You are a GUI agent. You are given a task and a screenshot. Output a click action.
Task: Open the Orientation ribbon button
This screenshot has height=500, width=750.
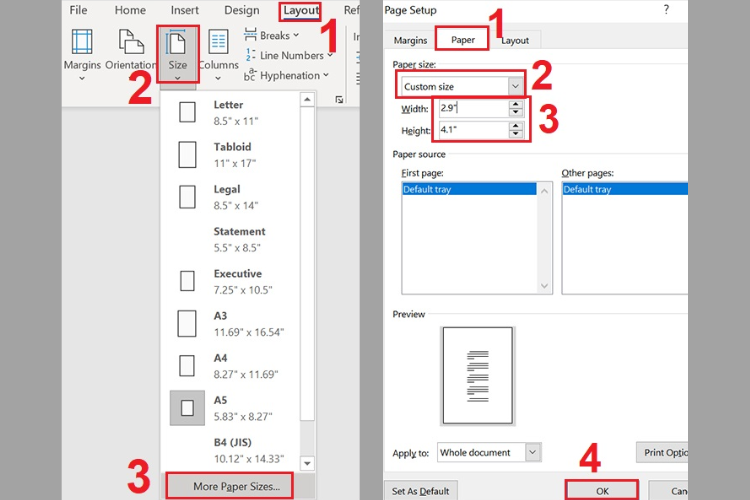[x=131, y=52]
